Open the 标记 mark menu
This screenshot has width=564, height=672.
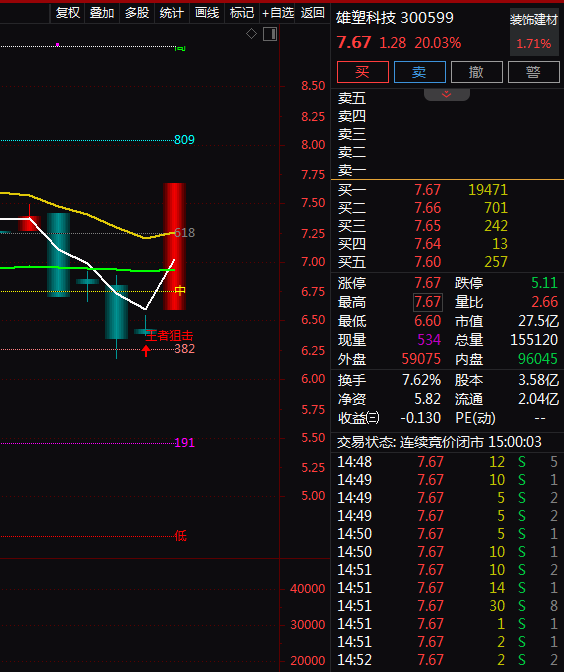pyautogui.click(x=242, y=13)
